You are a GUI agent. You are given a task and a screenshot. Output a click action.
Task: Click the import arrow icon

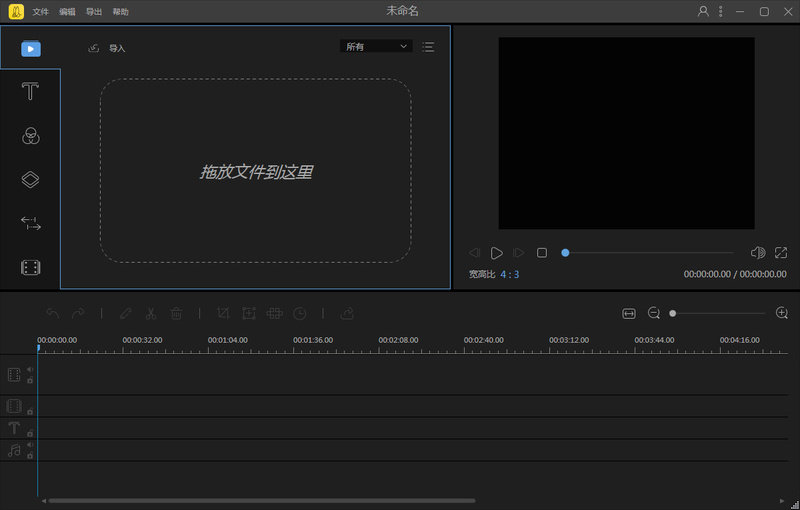[x=93, y=48]
